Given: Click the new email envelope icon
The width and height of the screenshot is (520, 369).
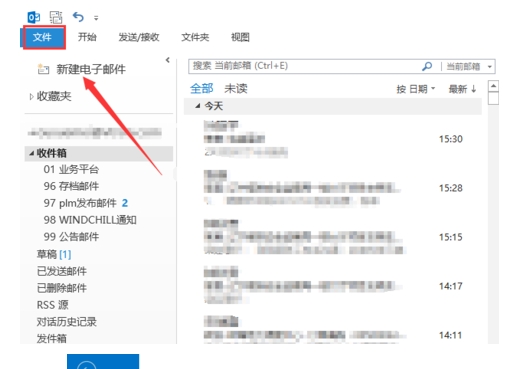Looking at the screenshot, I should tap(43, 69).
